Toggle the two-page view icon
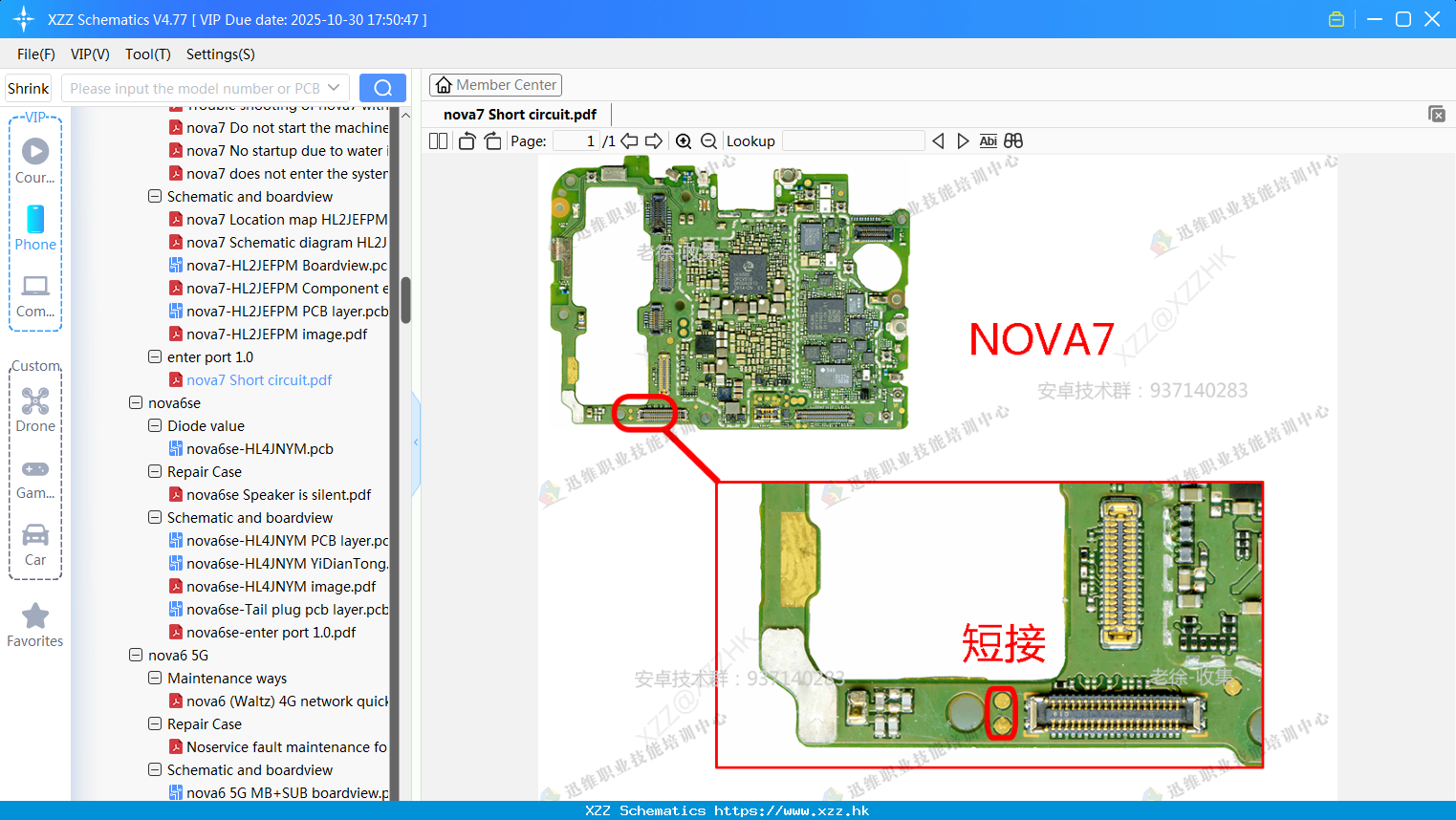This screenshot has width=1456, height=820. [438, 140]
